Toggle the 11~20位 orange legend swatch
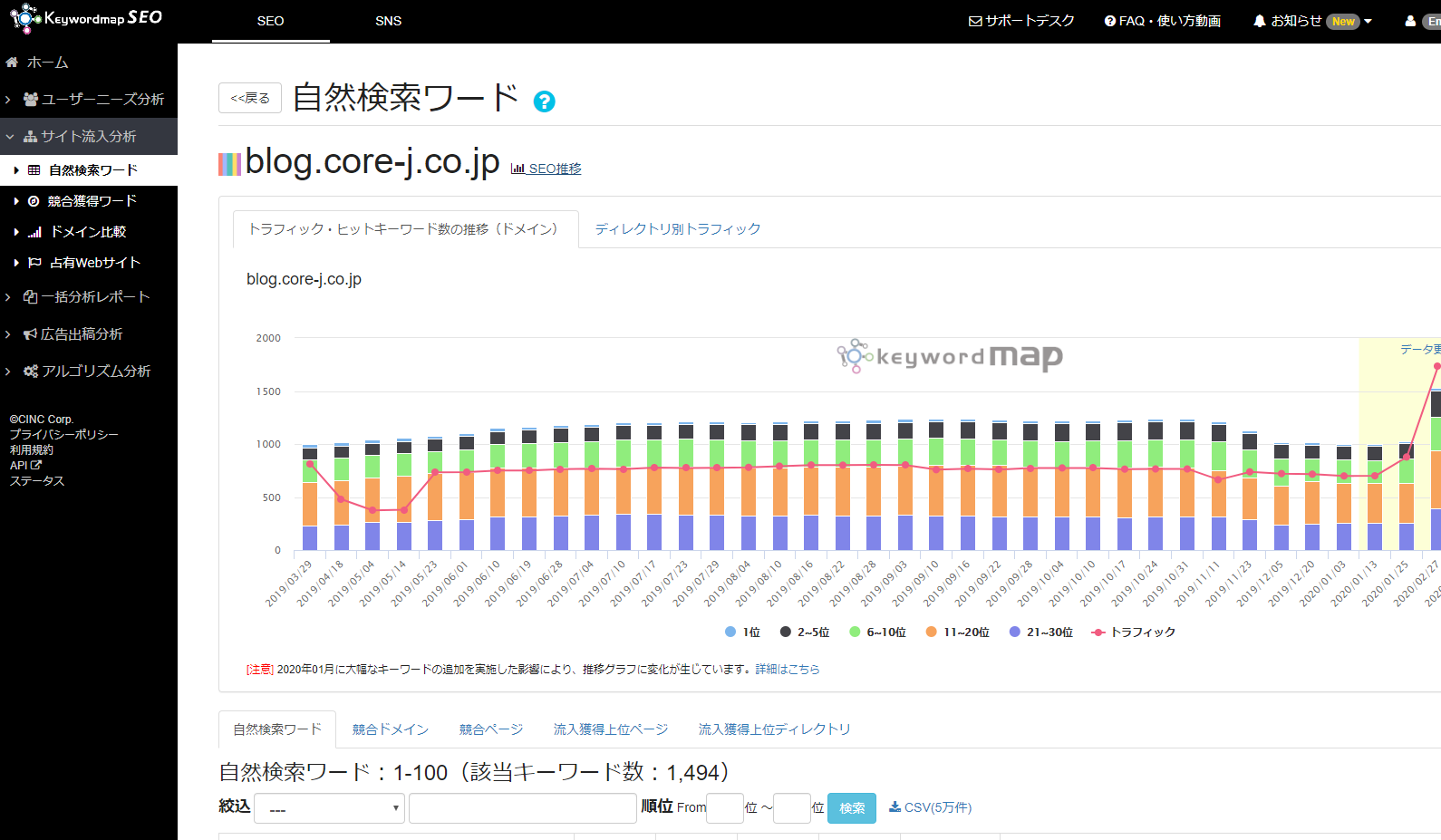Screen dimensions: 1441x840 click(x=931, y=632)
